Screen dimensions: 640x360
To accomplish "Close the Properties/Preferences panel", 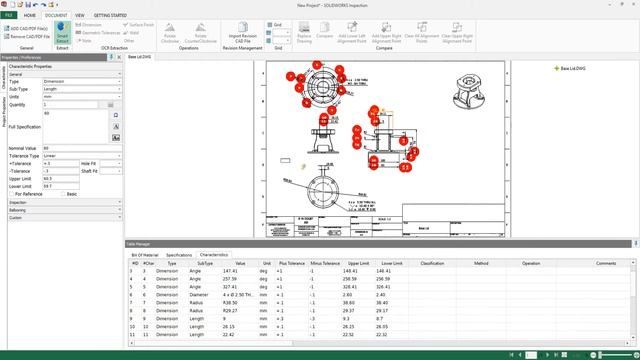I will point(119,57).
